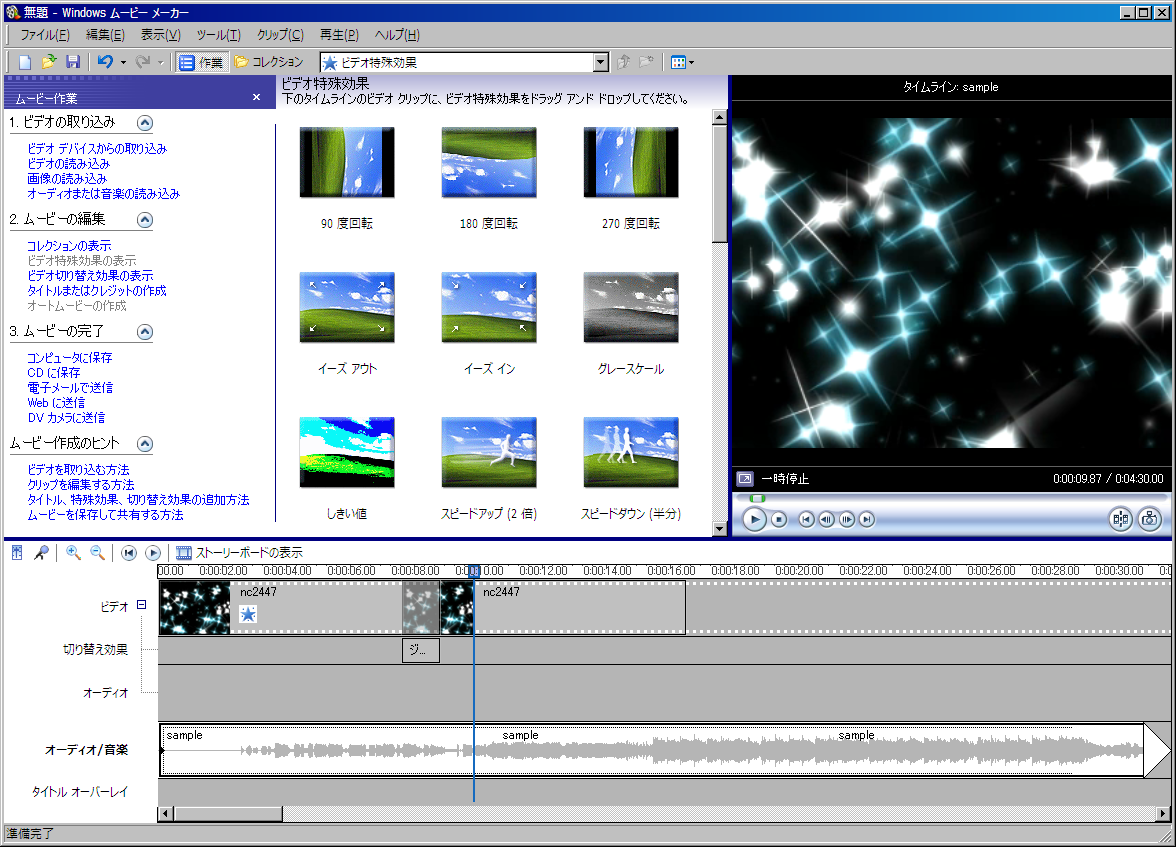Image resolution: width=1176 pixels, height=847 pixels.
Task: Click ビデオの読み込み link
Action: 68,164
